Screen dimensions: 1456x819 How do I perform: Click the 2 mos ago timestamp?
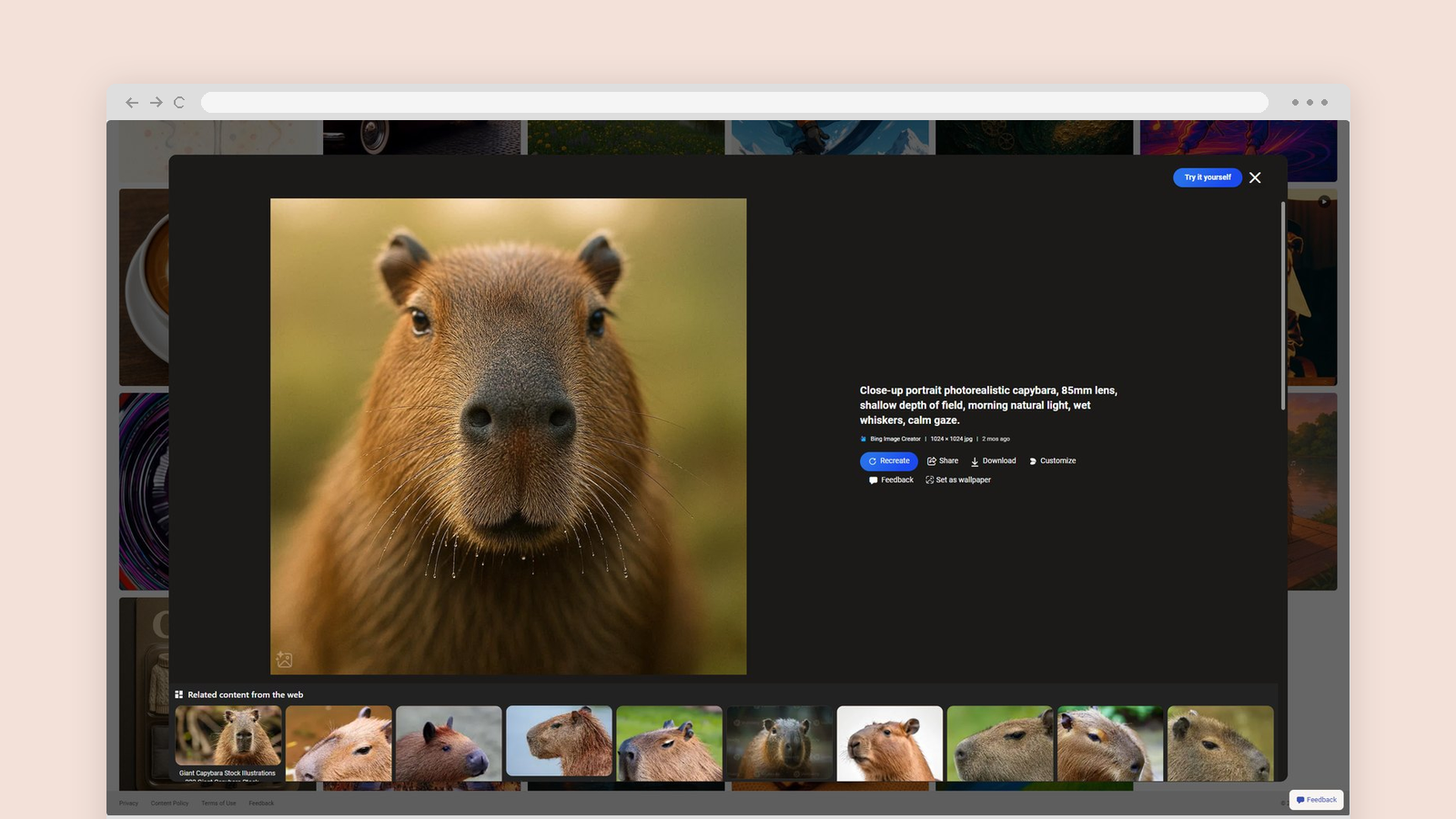pos(996,440)
